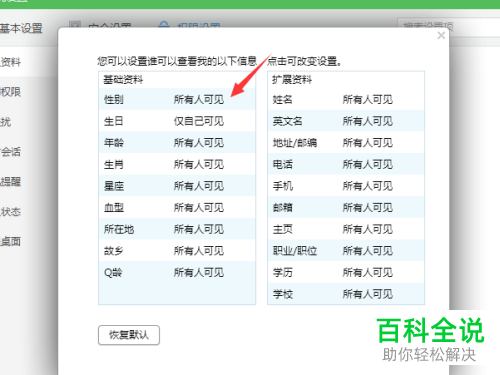This screenshot has height=375, width=500.
Task: Set visibility for 故乡
Action: (199, 251)
